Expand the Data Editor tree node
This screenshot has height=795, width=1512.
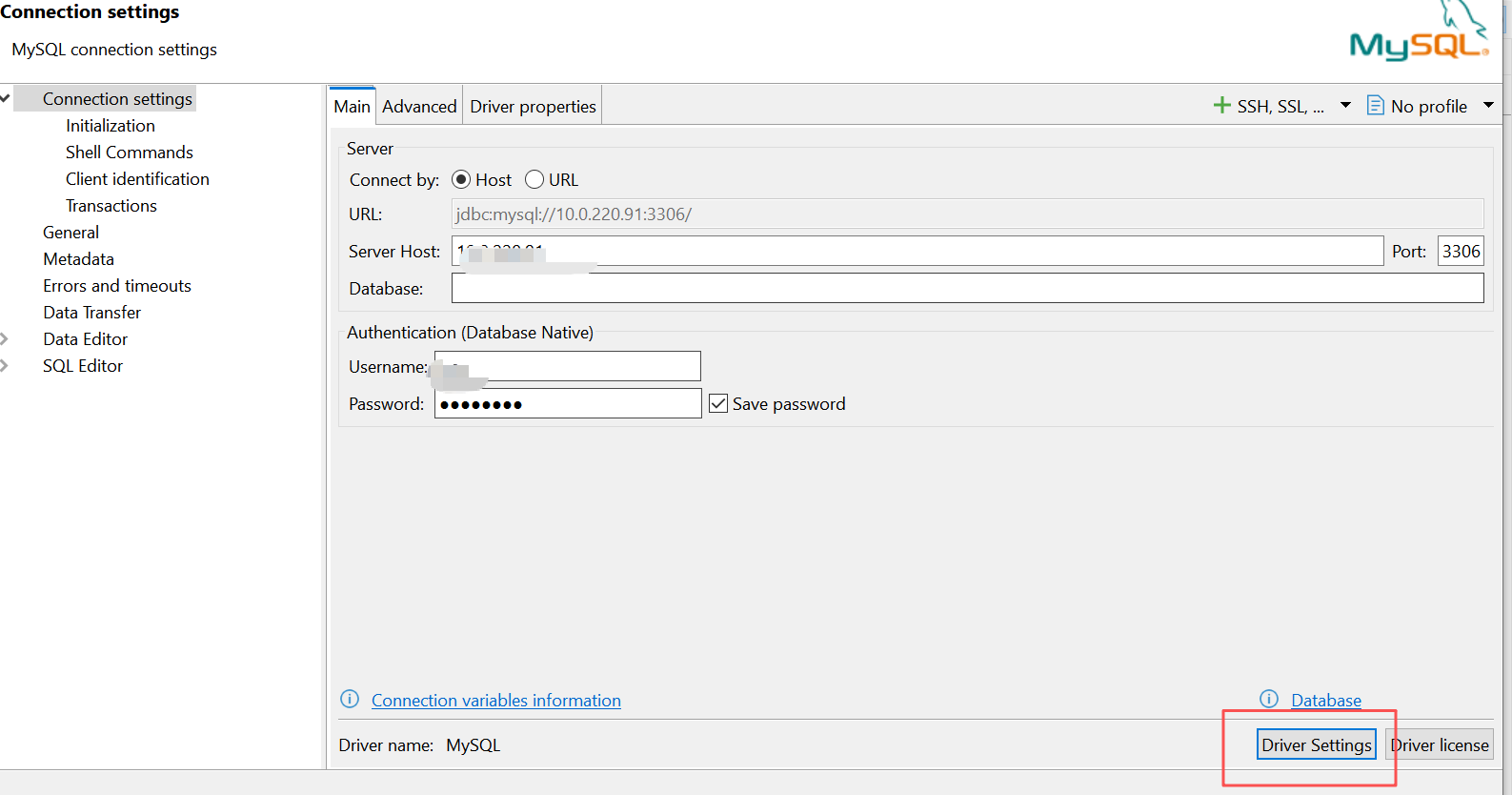point(5,339)
